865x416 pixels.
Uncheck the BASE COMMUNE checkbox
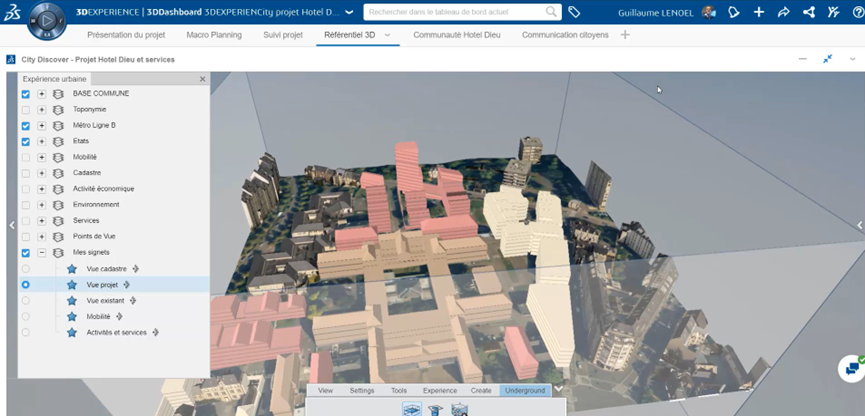coord(25,94)
